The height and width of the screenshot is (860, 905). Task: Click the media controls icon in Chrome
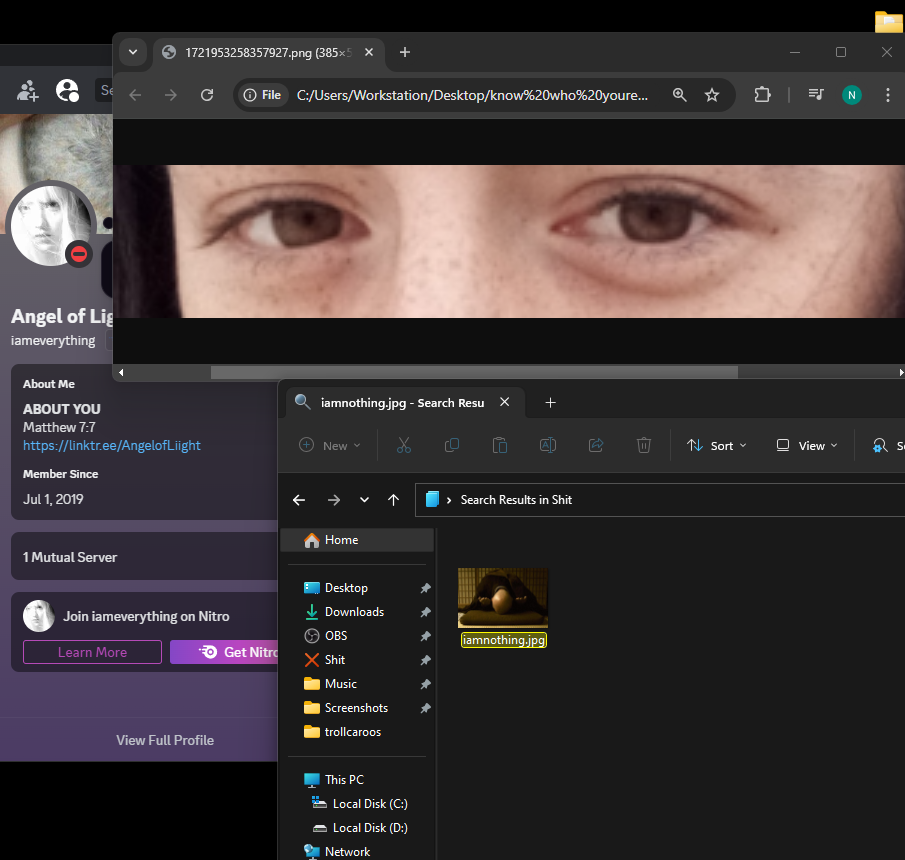pyautogui.click(x=816, y=95)
